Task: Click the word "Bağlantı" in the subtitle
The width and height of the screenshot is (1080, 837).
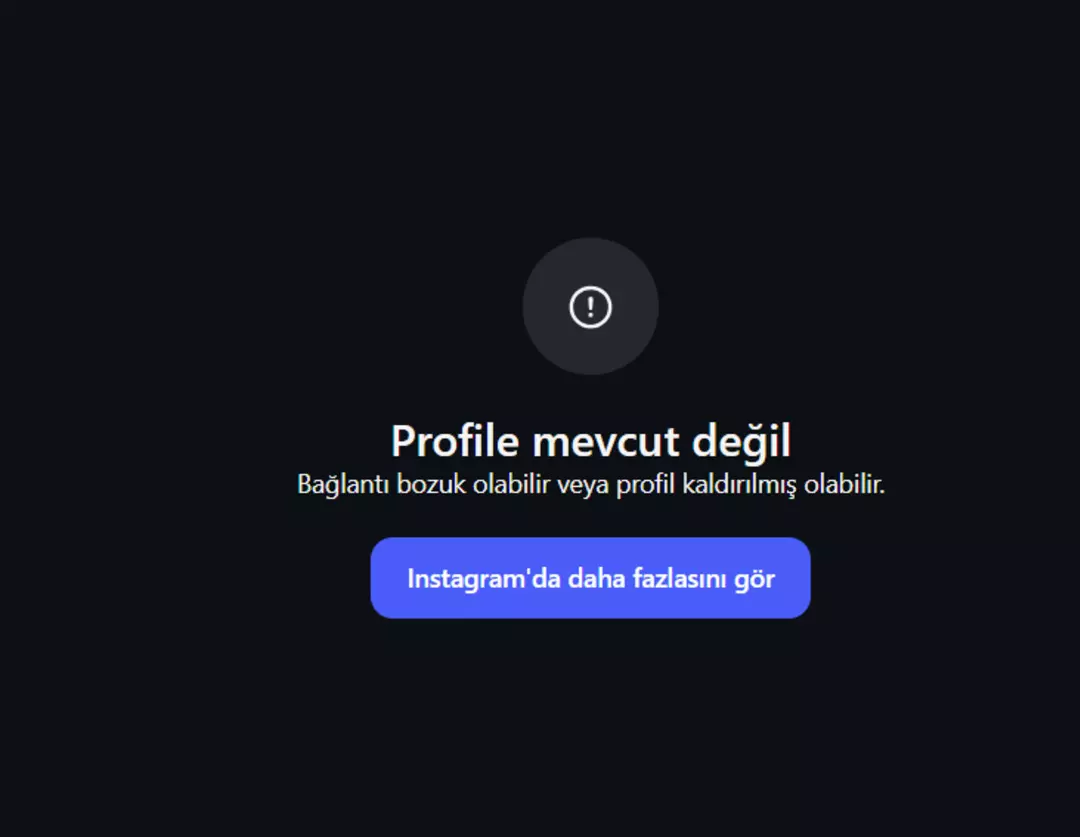Action: click(x=344, y=484)
